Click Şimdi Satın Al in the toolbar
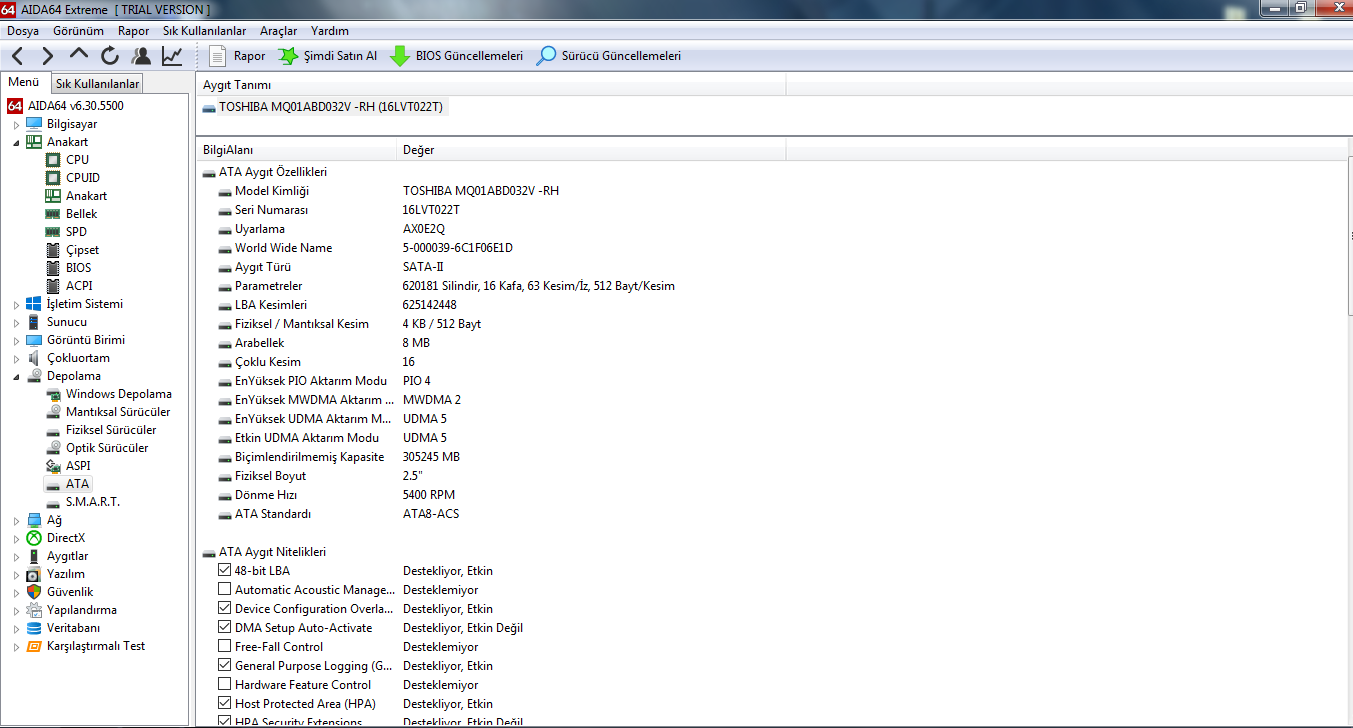1353x728 pixels. click(x=327, y=56)
